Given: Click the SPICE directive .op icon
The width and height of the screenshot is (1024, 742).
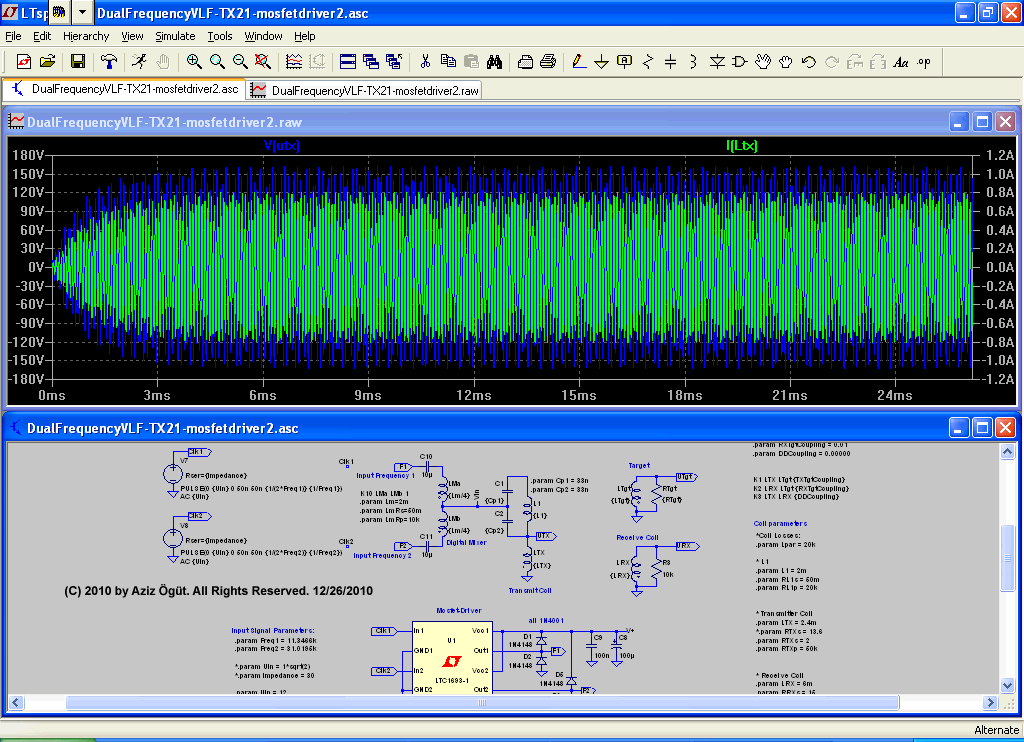Looking at the screenshot, I should [923, 61].
